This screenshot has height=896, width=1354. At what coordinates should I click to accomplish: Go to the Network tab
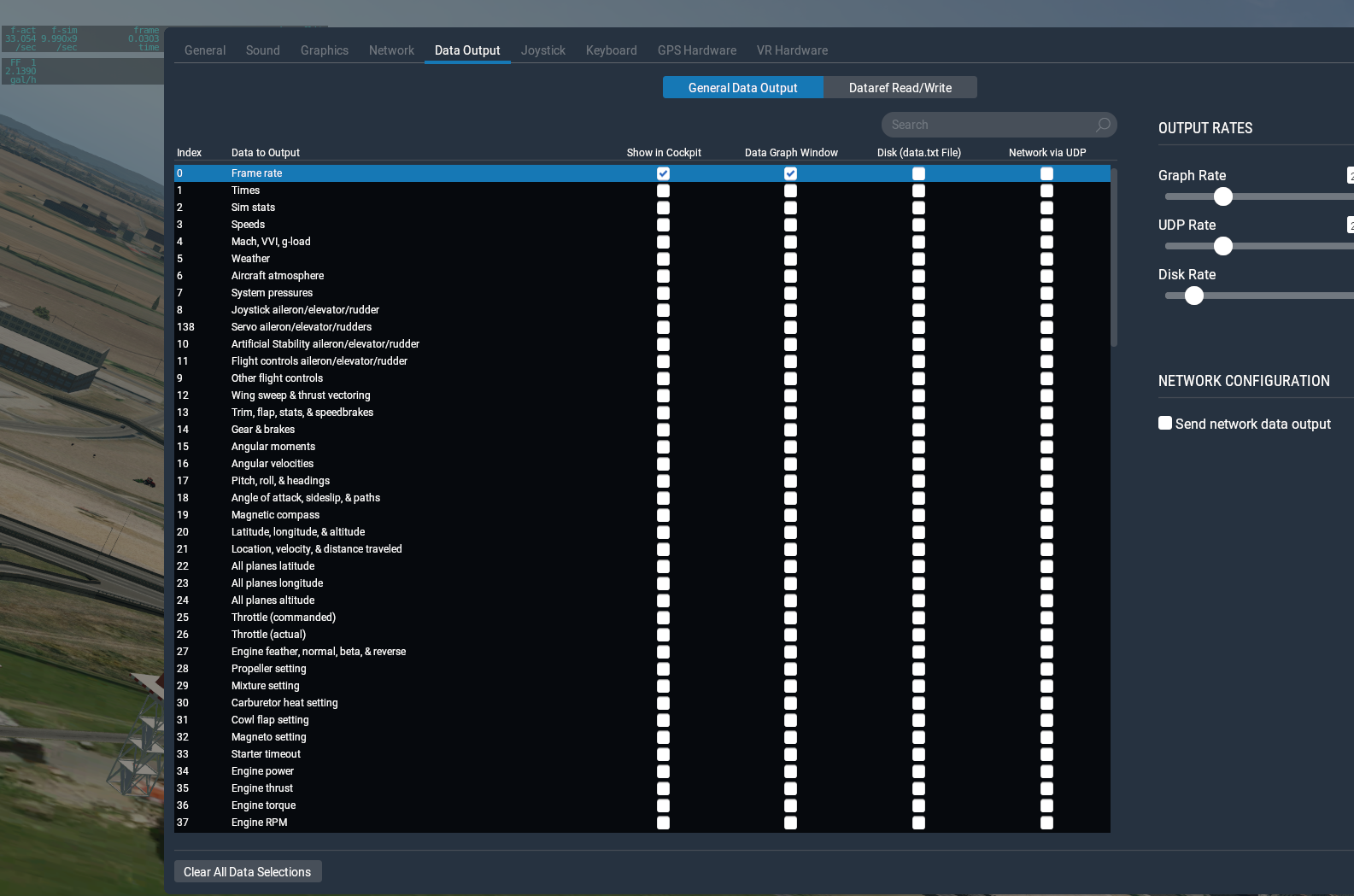coord(391,50)
